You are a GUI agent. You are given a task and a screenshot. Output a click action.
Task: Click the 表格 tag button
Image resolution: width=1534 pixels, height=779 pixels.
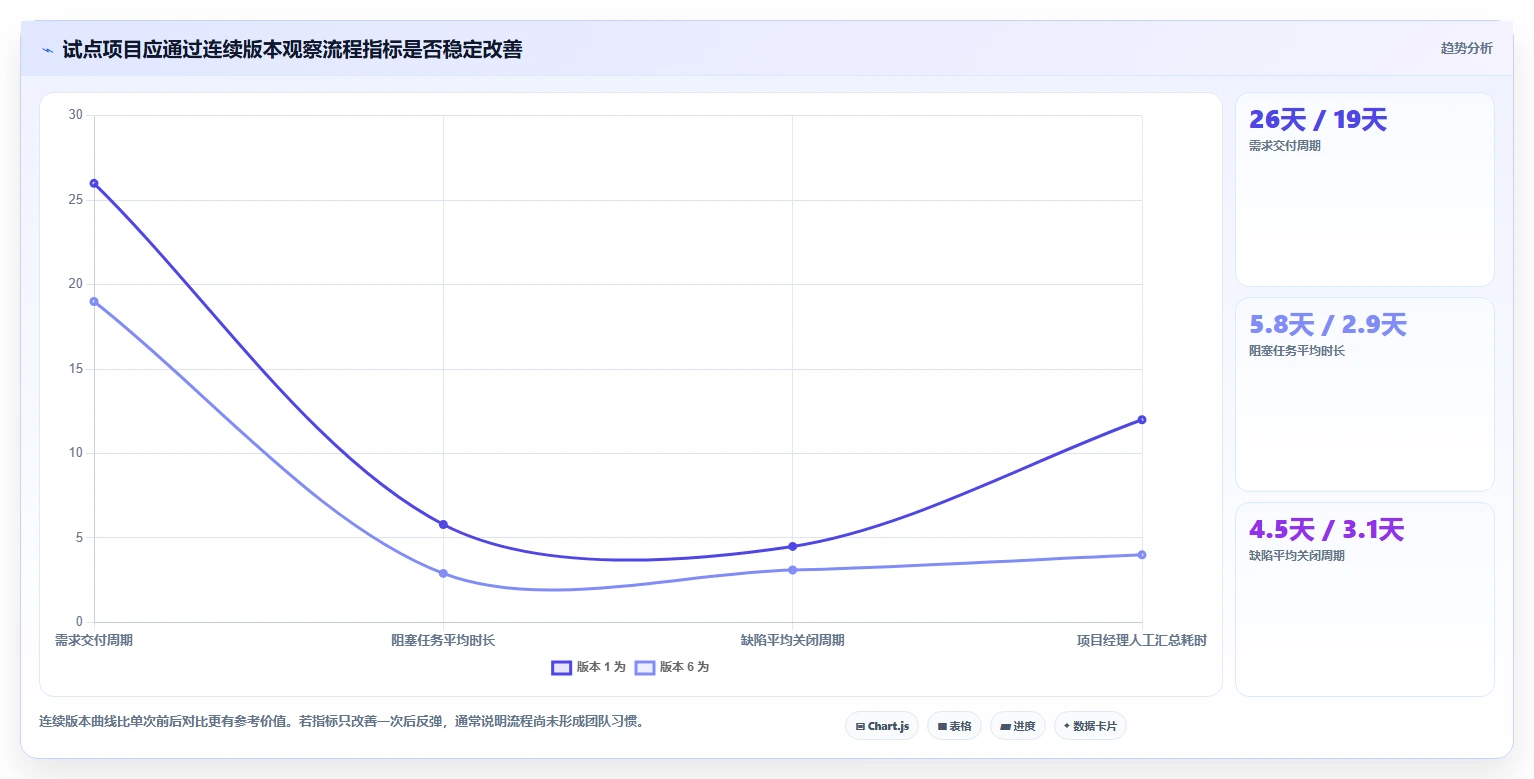click(955, 726)
